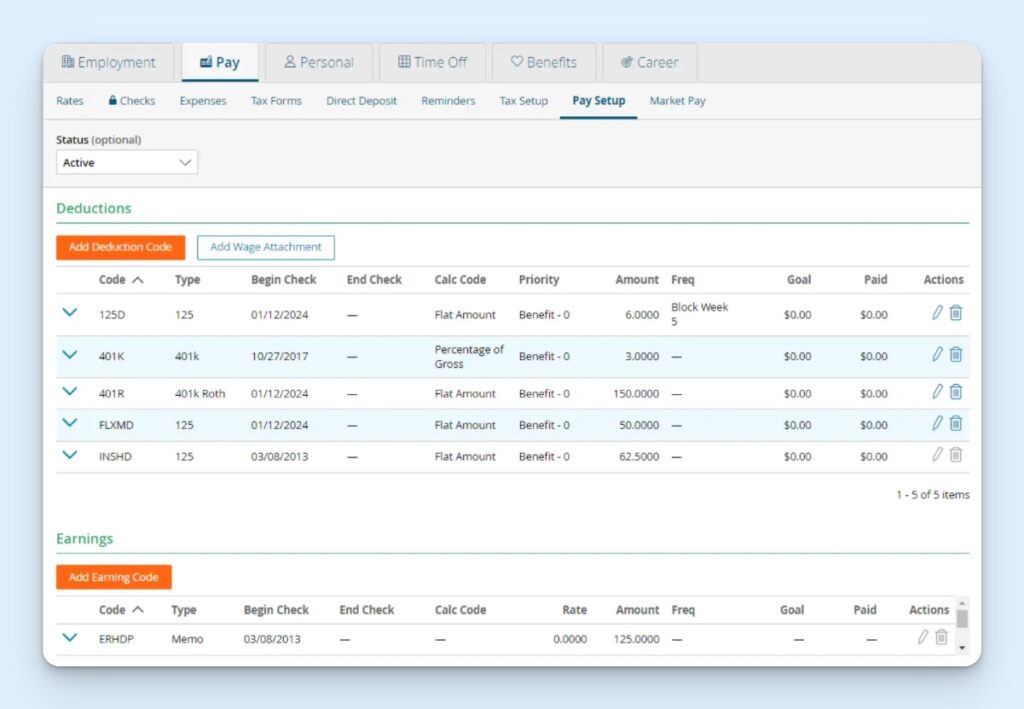Edit the FLXMD deduction entry
The height and width of the screenshot is (709, 1024).
point(937,423)
